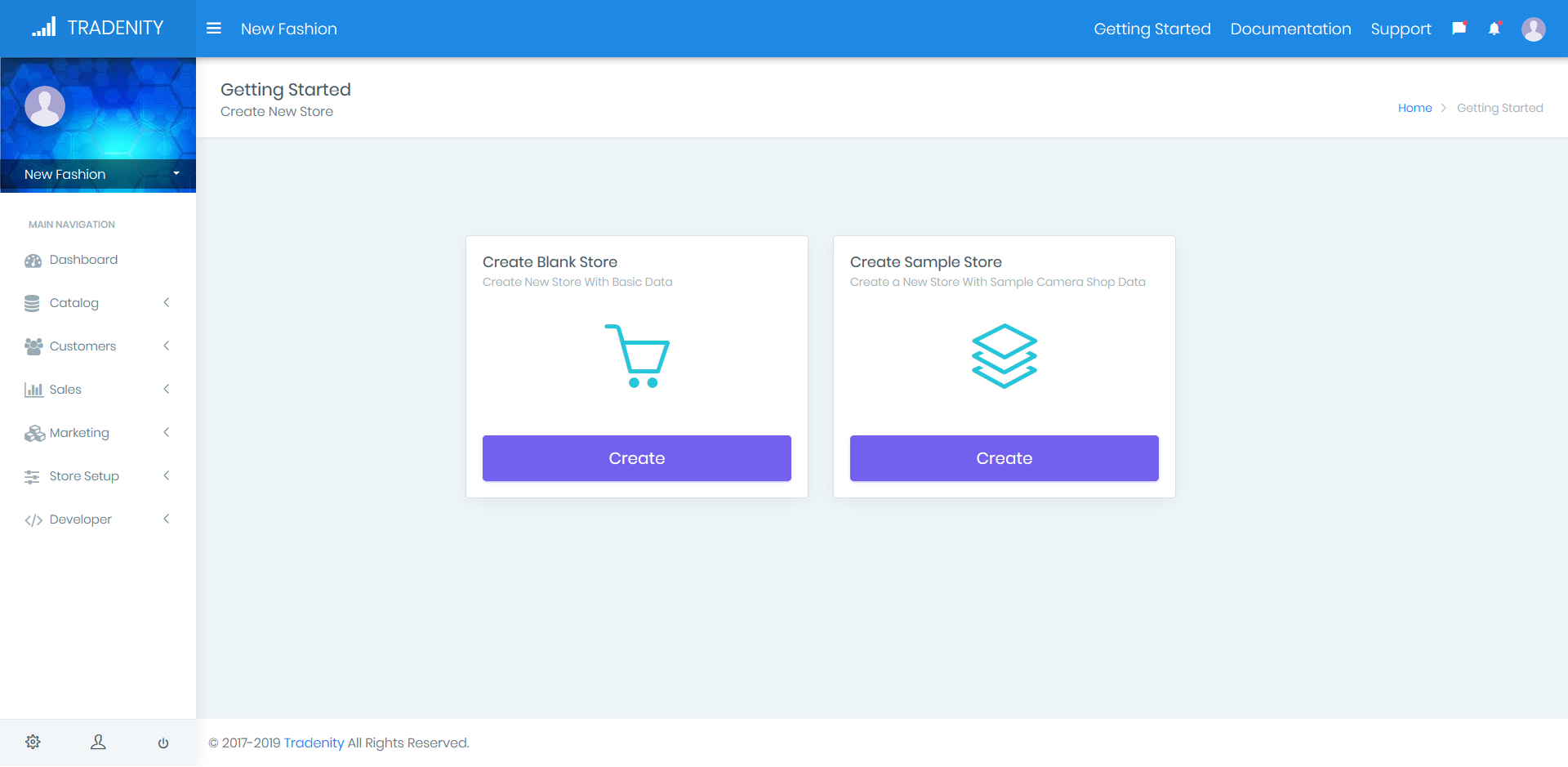This screenshot has height=767, width=1568.
Task: Click the New Fashion store name in sidebar
Action: tap(65, 174)
